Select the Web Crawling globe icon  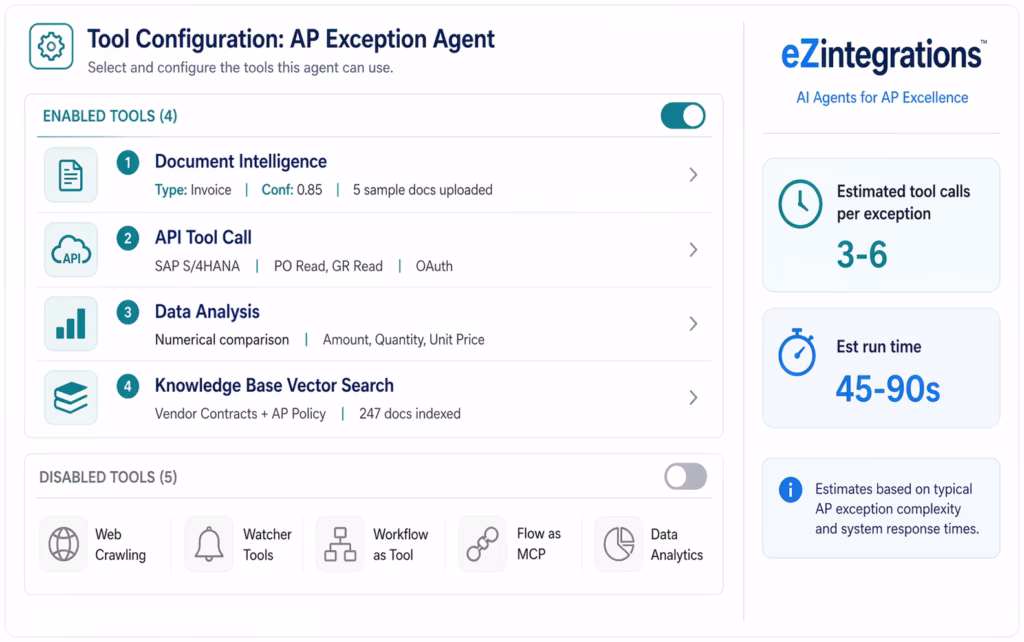click(x=63, y=544)
